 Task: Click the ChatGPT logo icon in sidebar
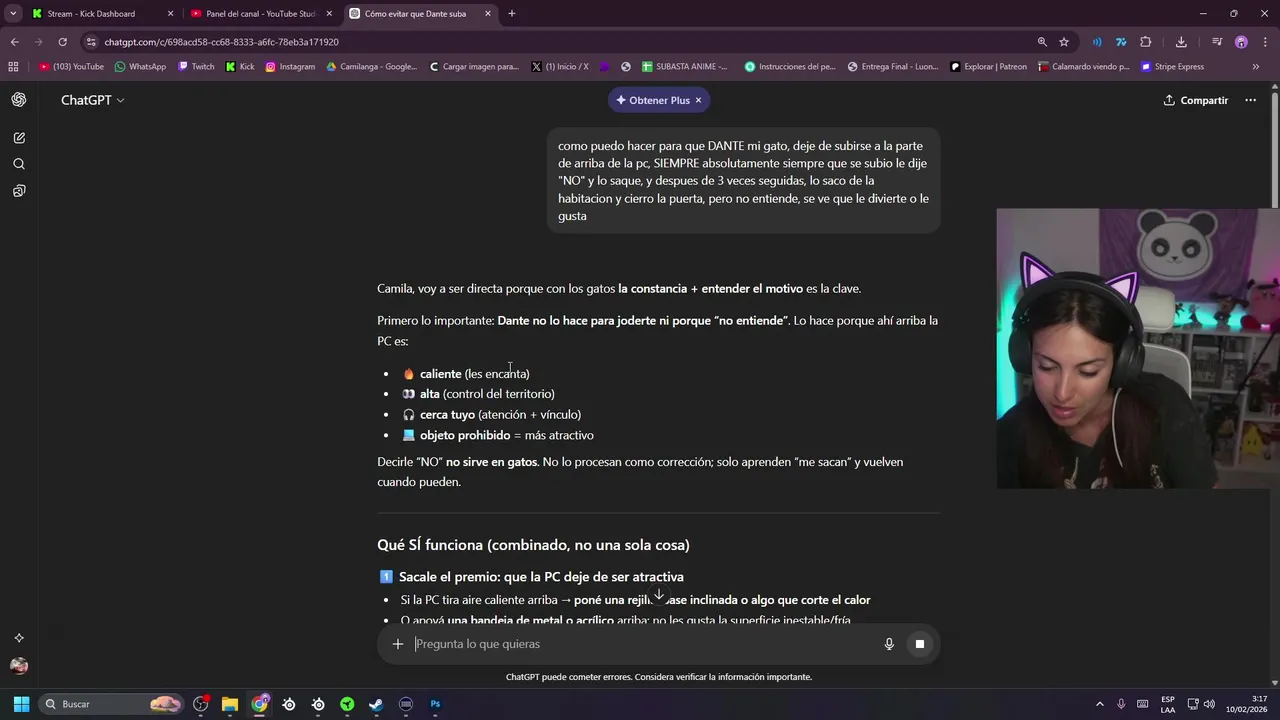coord(19,100)
